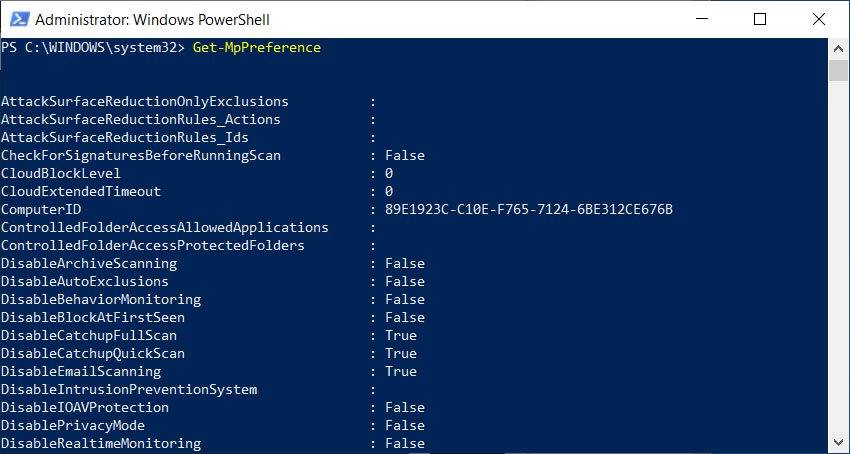Select the CheckForSignaturesBeforeRunningScan setting name
Screen dimensions: 850x454
141,155
